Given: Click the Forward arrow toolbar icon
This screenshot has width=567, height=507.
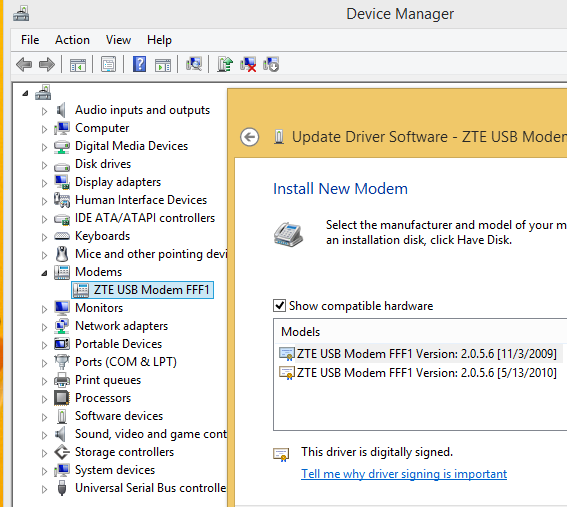Looking at the screenshot, I should pyautogui.click(x=47, y=65).
